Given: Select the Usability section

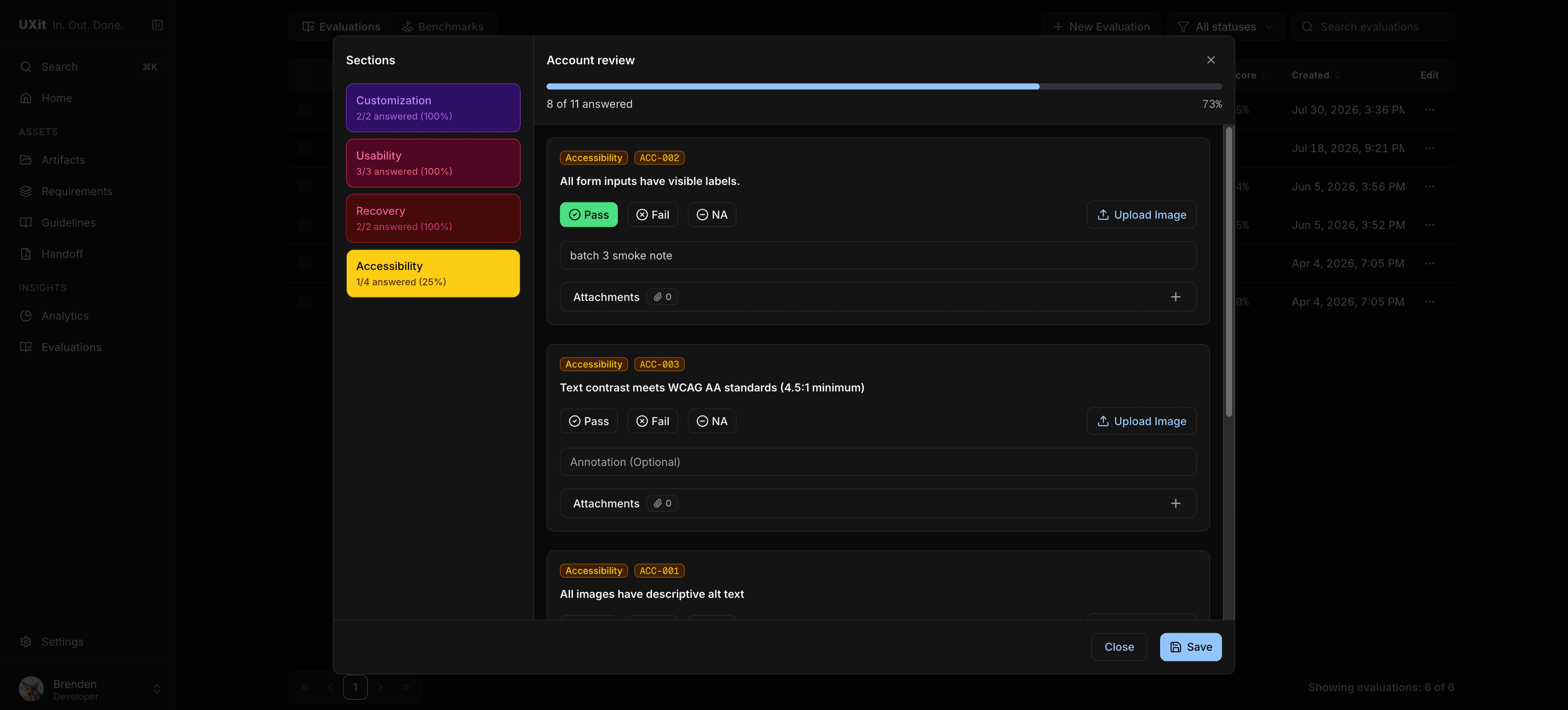Looking at the screenshot, I should click(433, 163).
